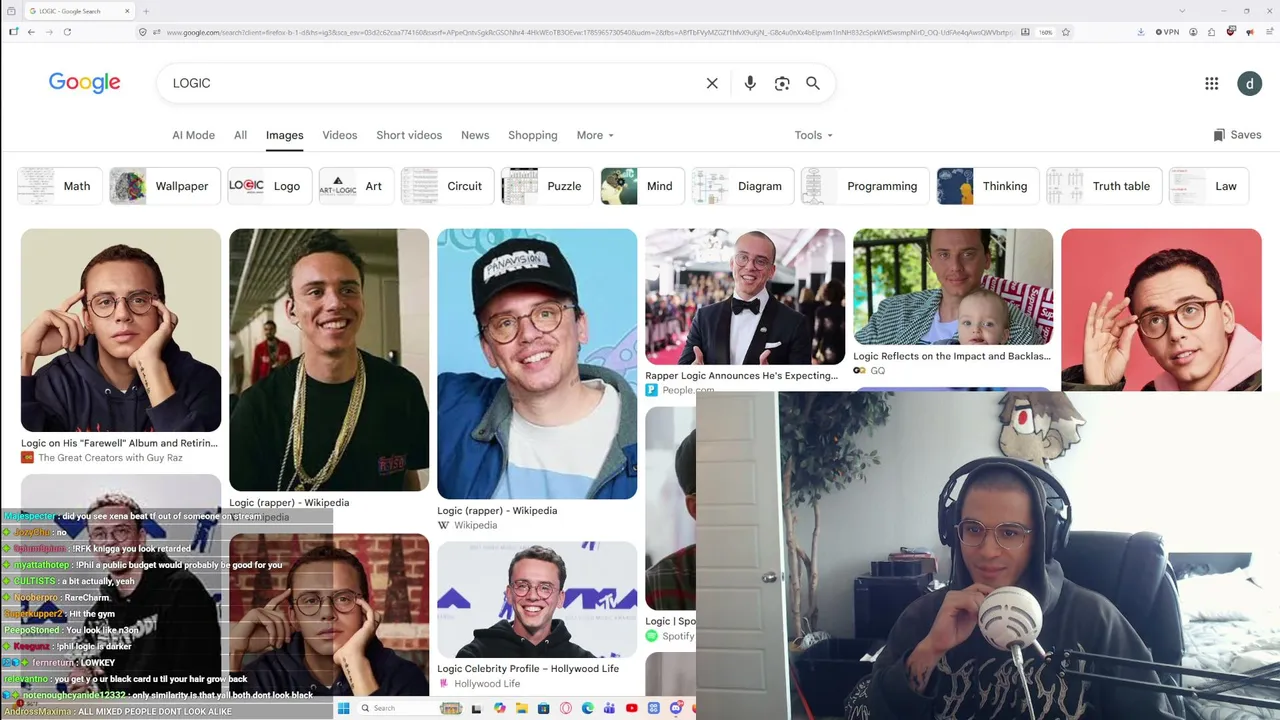Viewport: 1280px width, 720px height.
Task: Open YouTube from the taskbar
Action: tap(632, 708)
